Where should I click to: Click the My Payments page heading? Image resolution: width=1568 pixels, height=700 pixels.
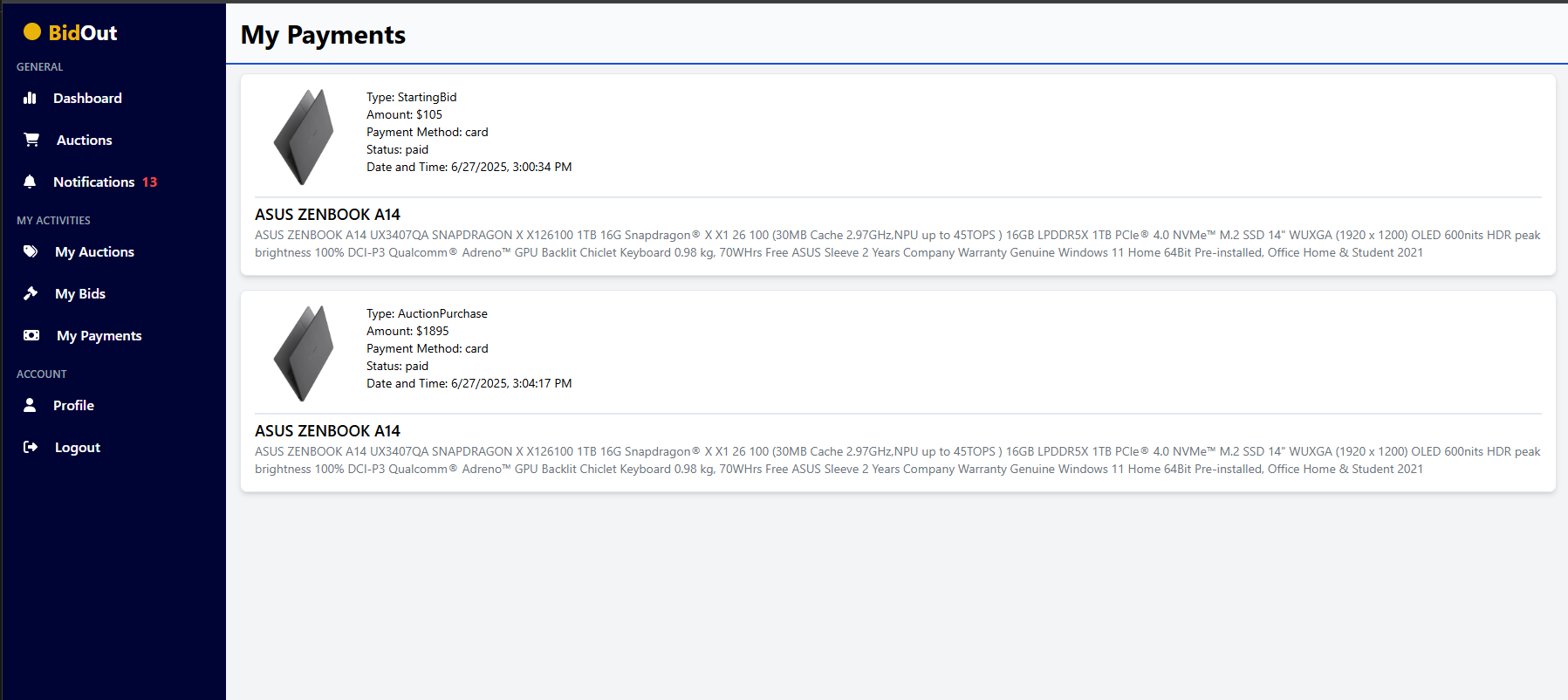(323, 35)
